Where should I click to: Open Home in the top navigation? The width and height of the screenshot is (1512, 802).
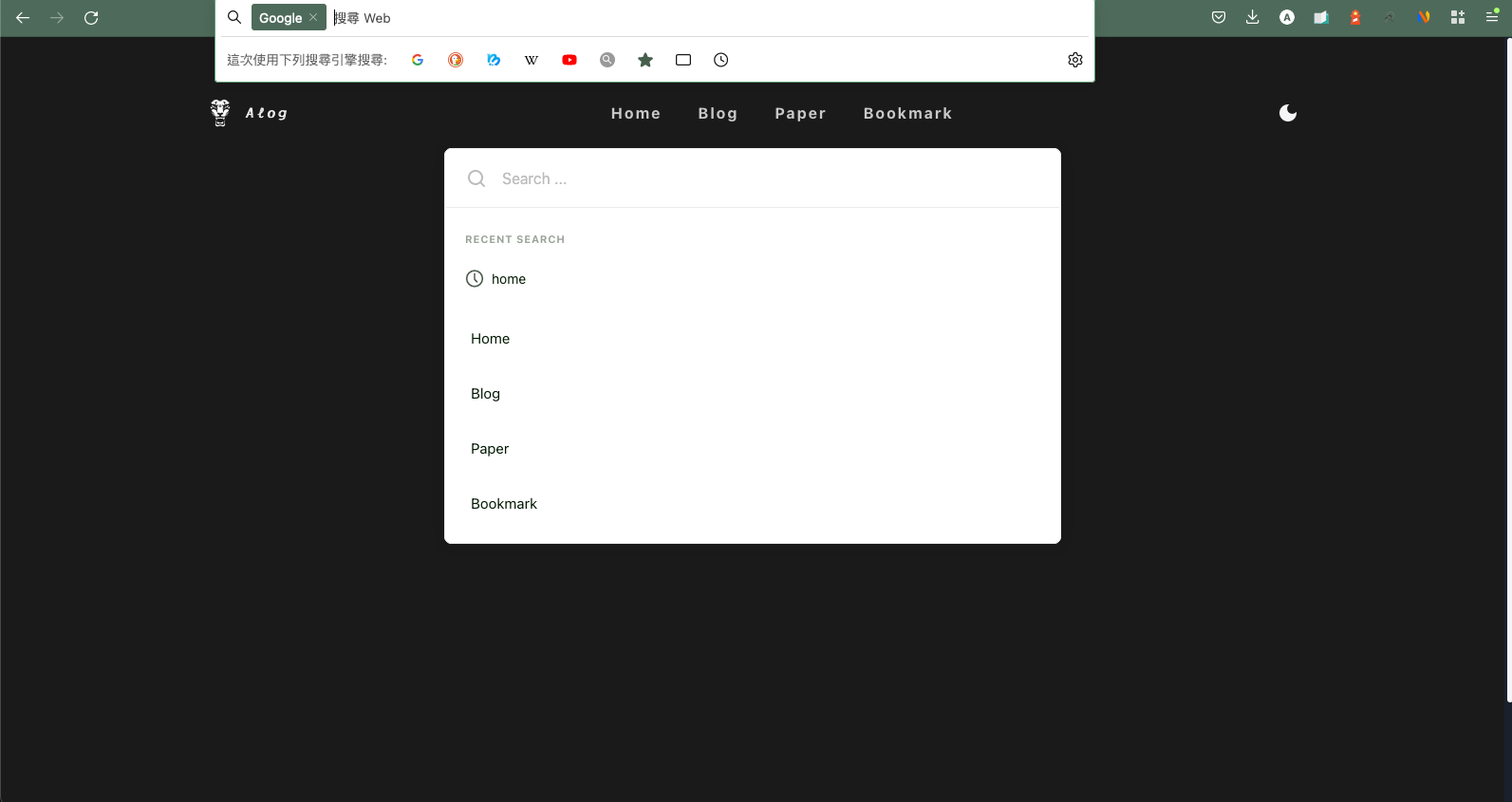point(636,113)
